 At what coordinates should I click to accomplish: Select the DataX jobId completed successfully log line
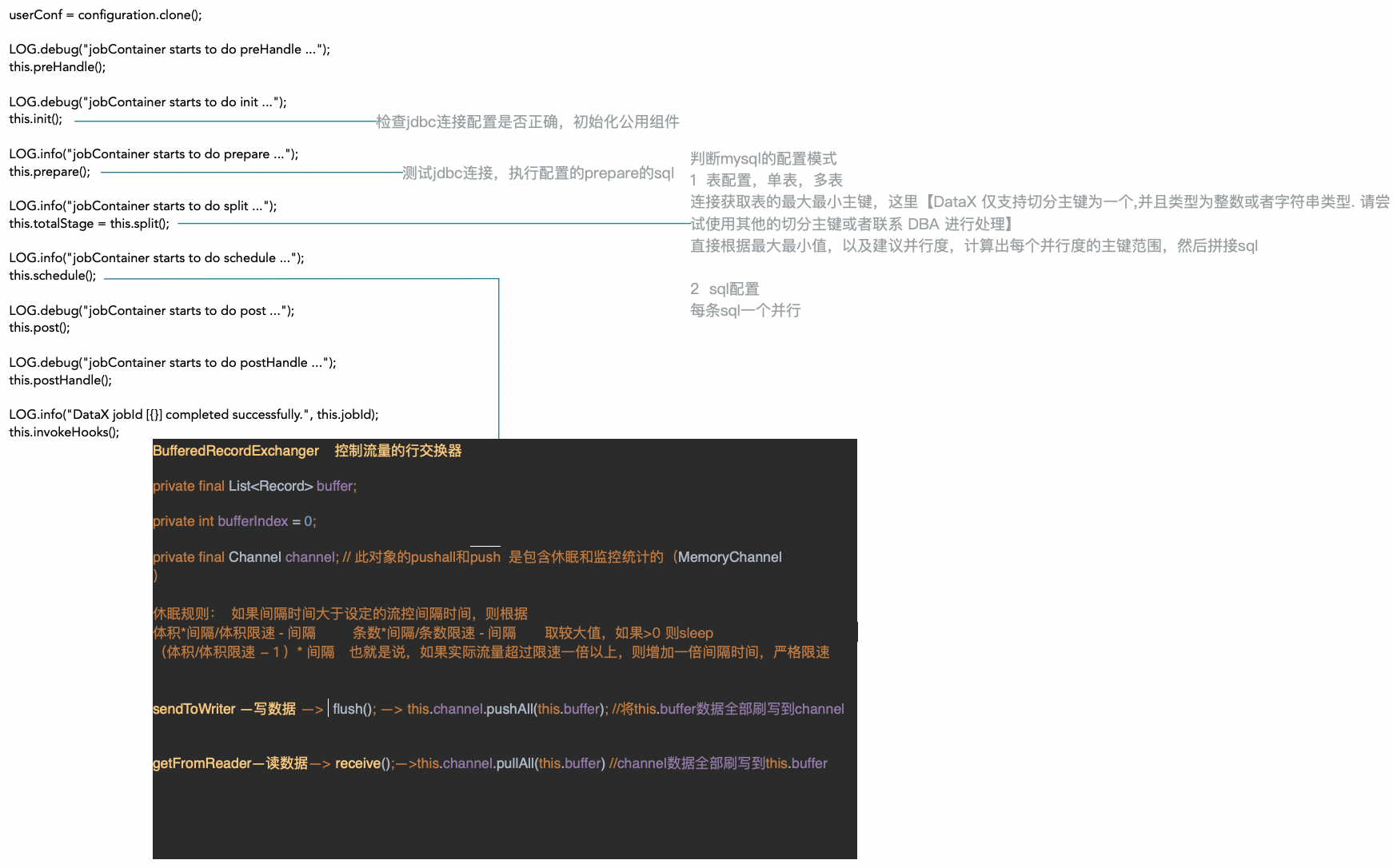click(194, 414)
